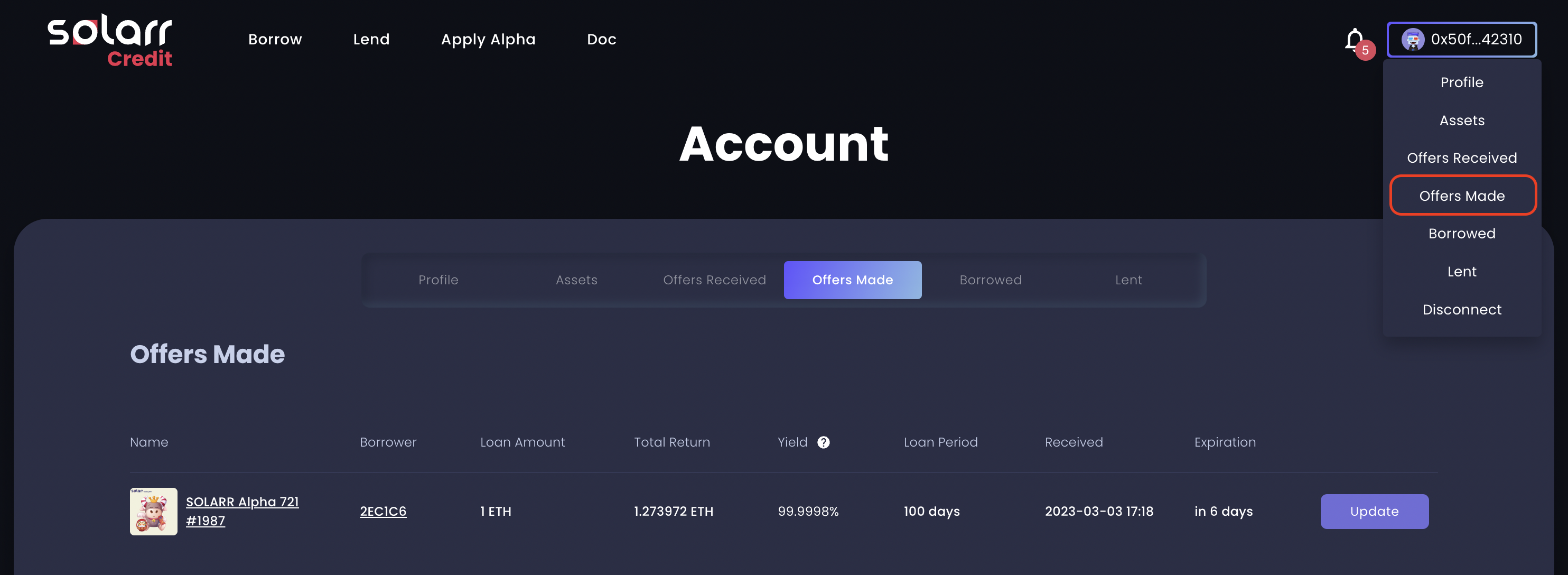Open the Offers Received tab
Screen dimensions: 1568x575
(x=714, y=280)
